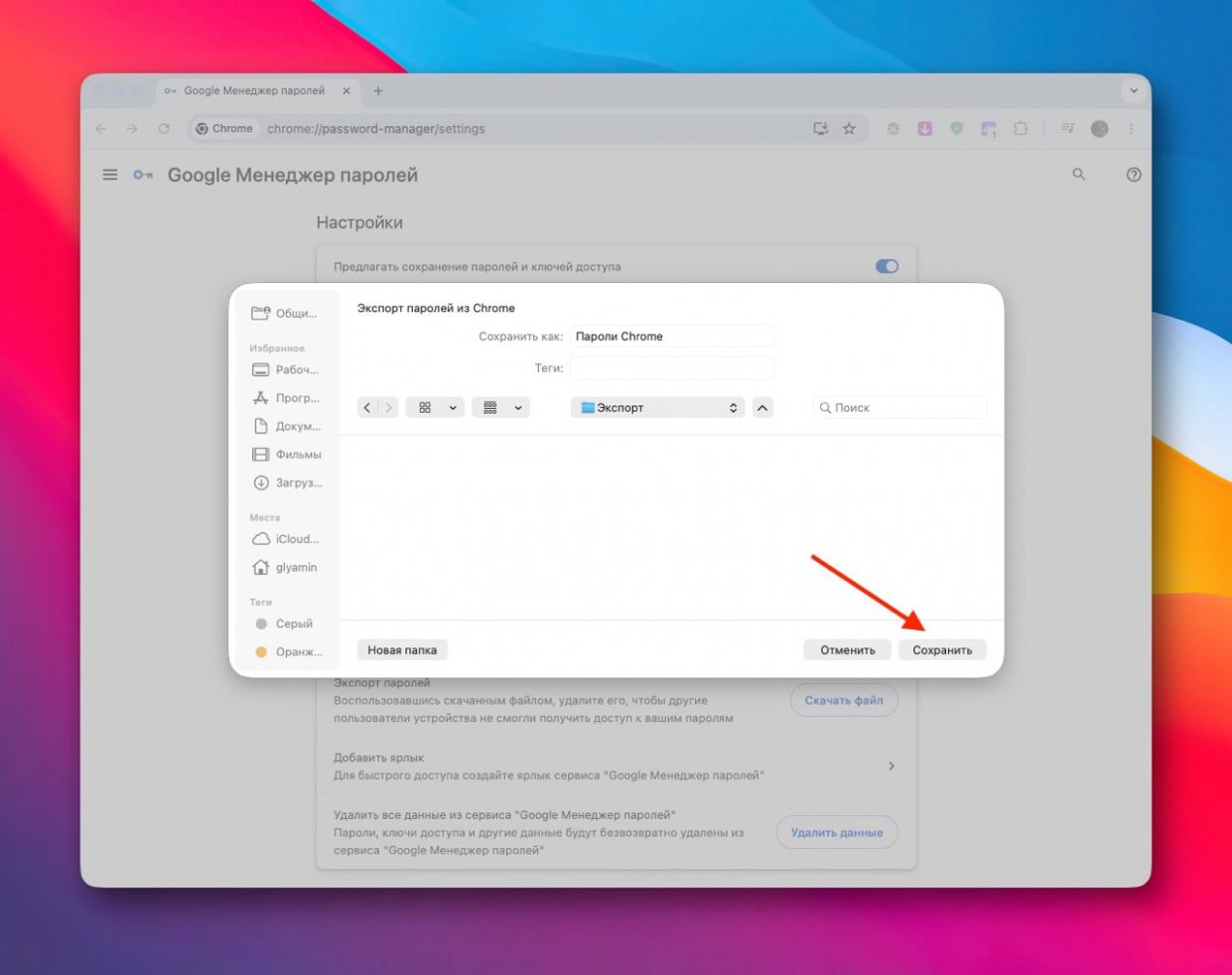Open the extensions puzzle icon
The height and width of the screenshot is (975, 1232).
click(1021, 129)
